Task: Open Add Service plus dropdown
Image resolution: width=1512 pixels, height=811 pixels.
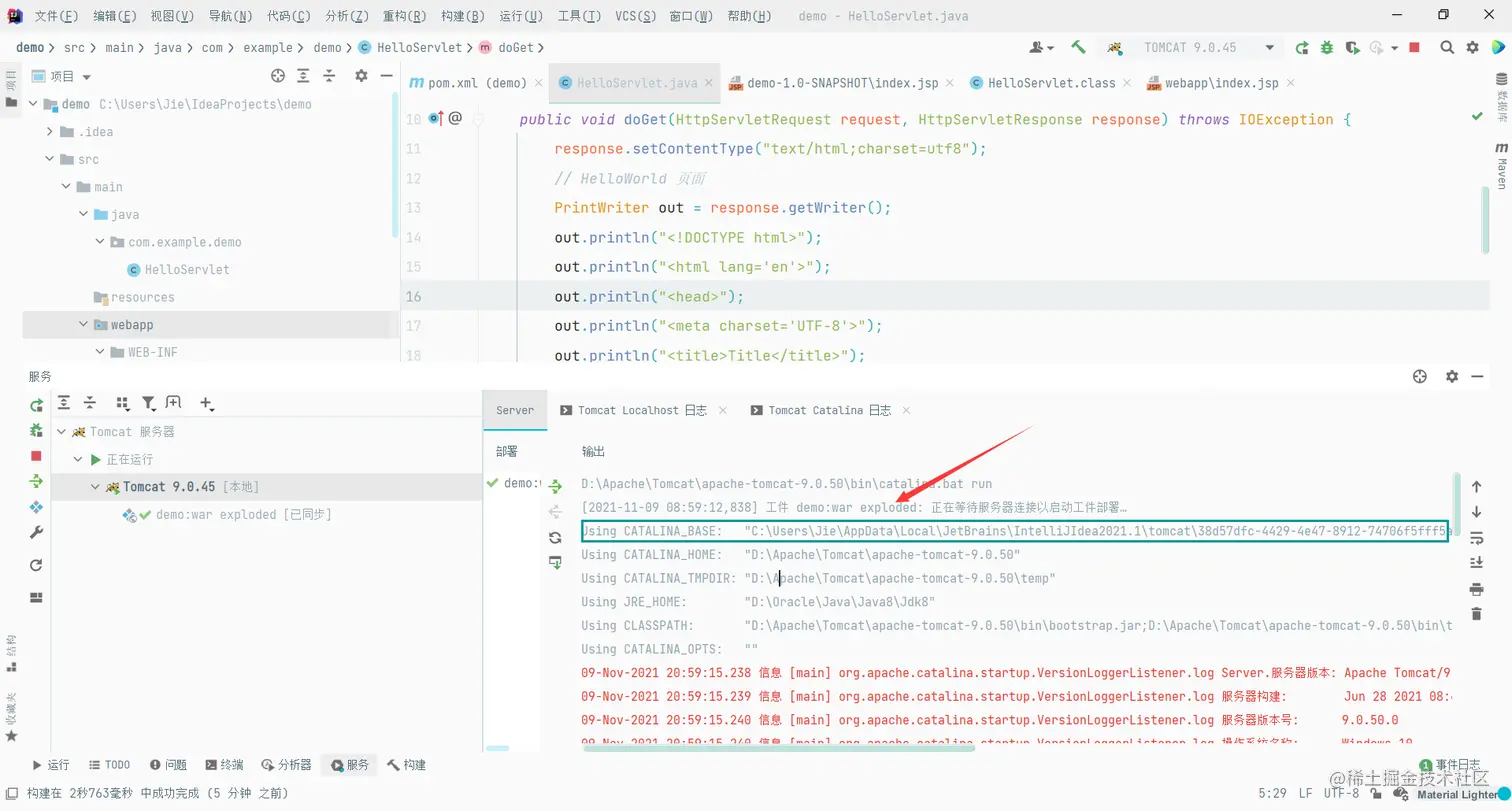Action: coord(207,403)
